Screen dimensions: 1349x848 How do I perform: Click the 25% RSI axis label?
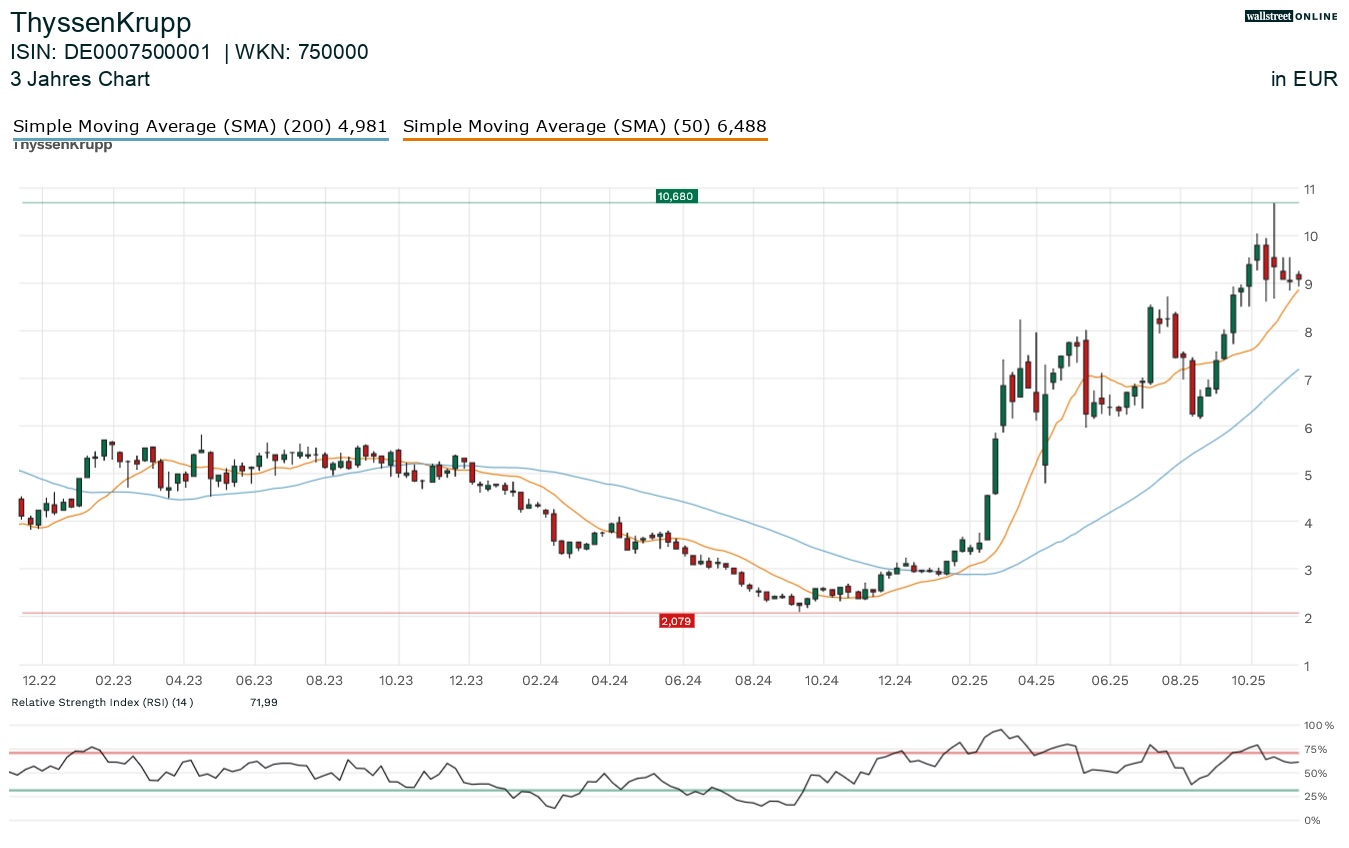(1315, 796)
